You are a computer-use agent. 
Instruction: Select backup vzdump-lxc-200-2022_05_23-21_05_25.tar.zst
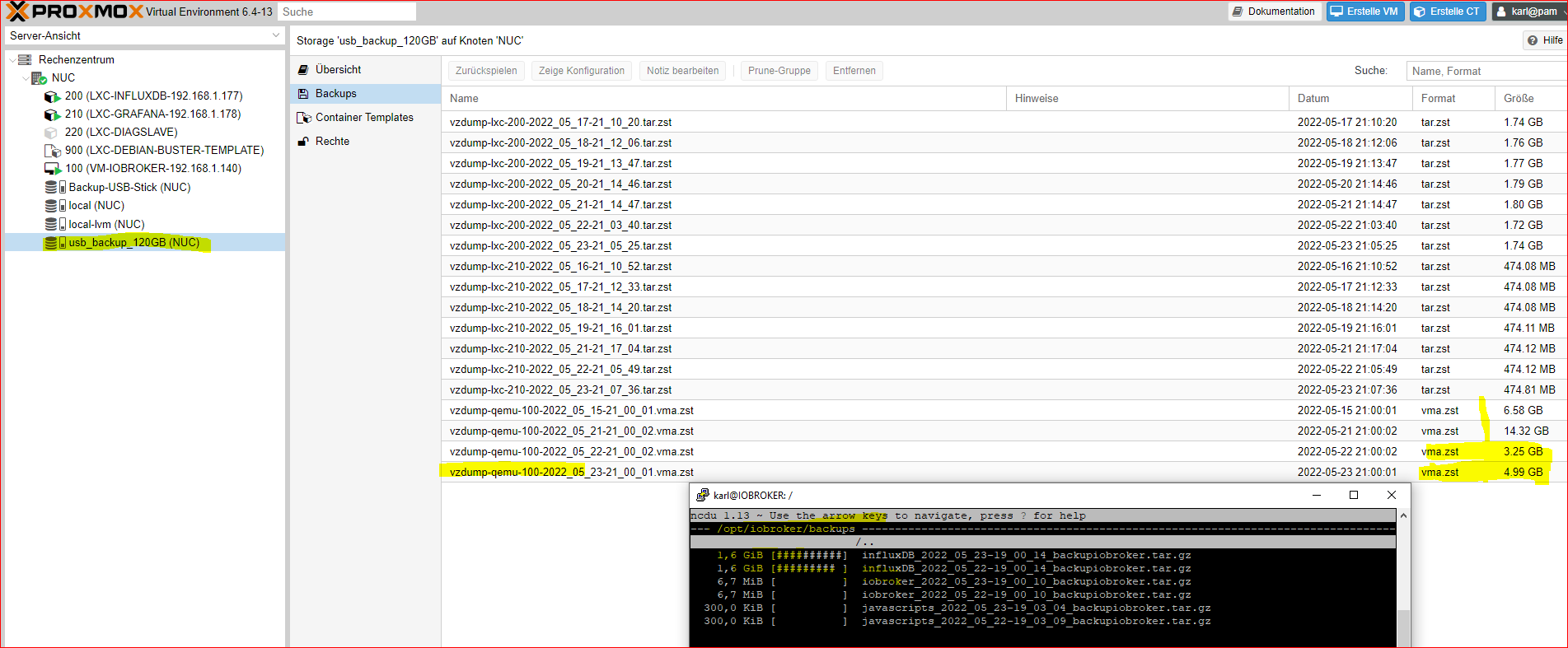(x=1004, y=245)
